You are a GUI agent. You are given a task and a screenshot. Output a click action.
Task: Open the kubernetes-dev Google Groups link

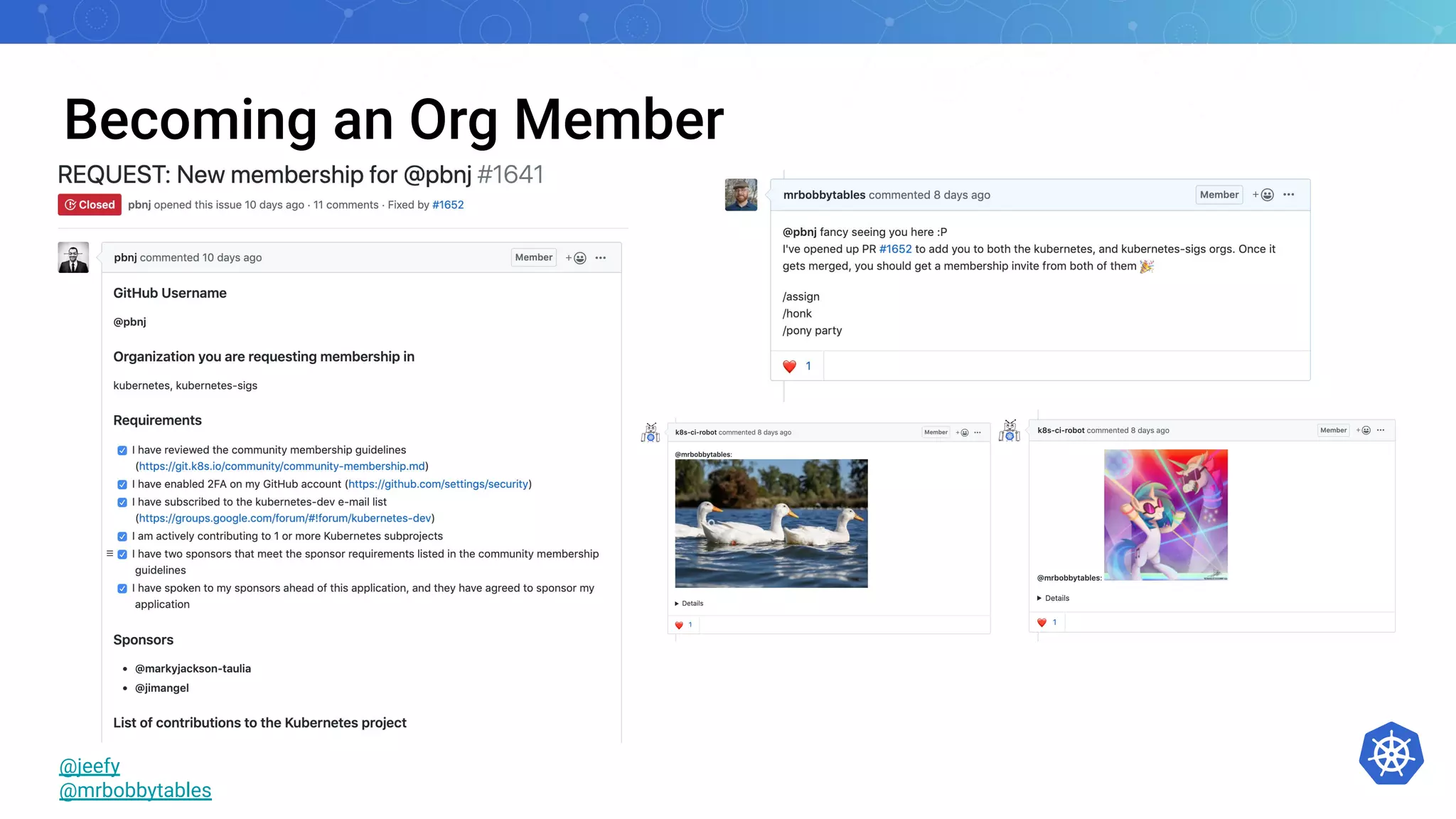(x=285, y=518)
